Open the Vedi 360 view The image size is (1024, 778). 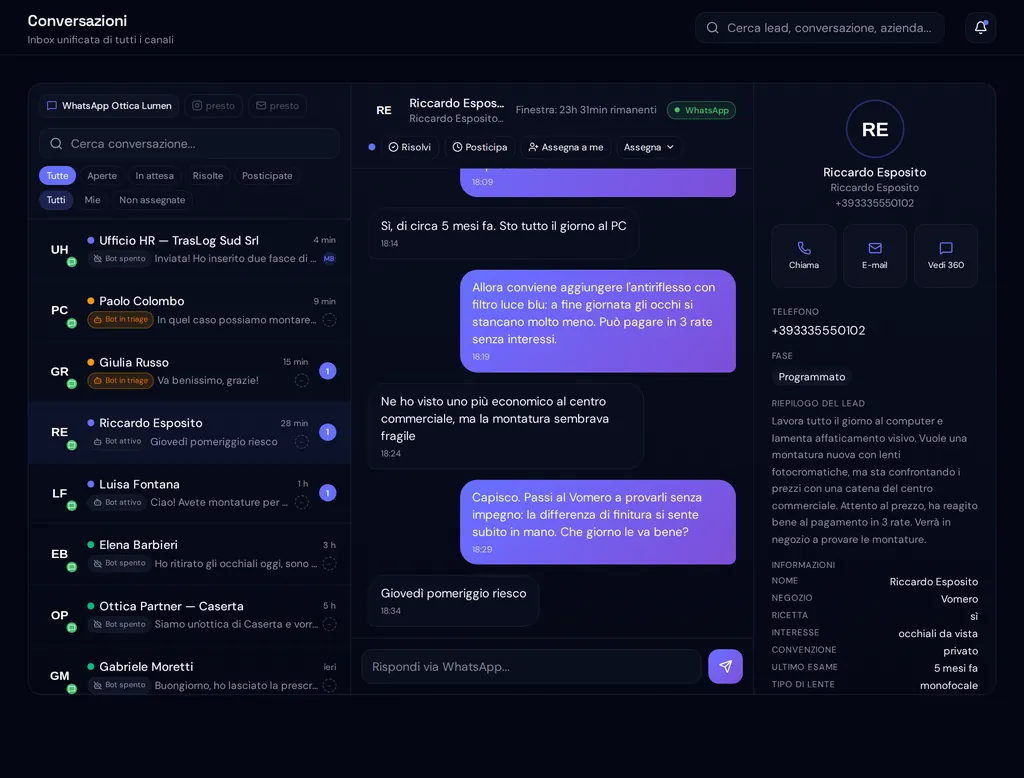(946, 256)
